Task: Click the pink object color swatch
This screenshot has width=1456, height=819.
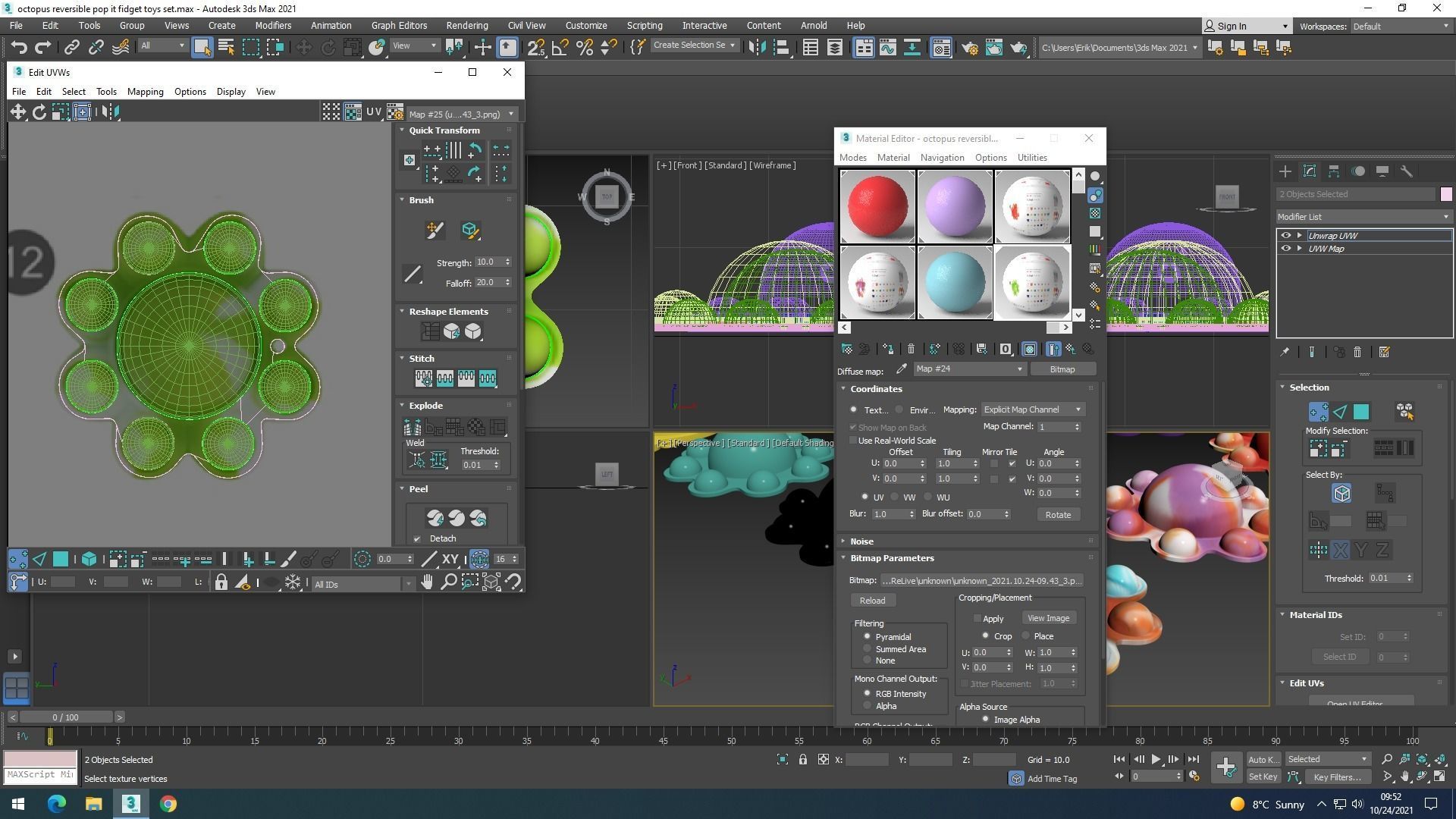Action: [x=1445, y=194]
